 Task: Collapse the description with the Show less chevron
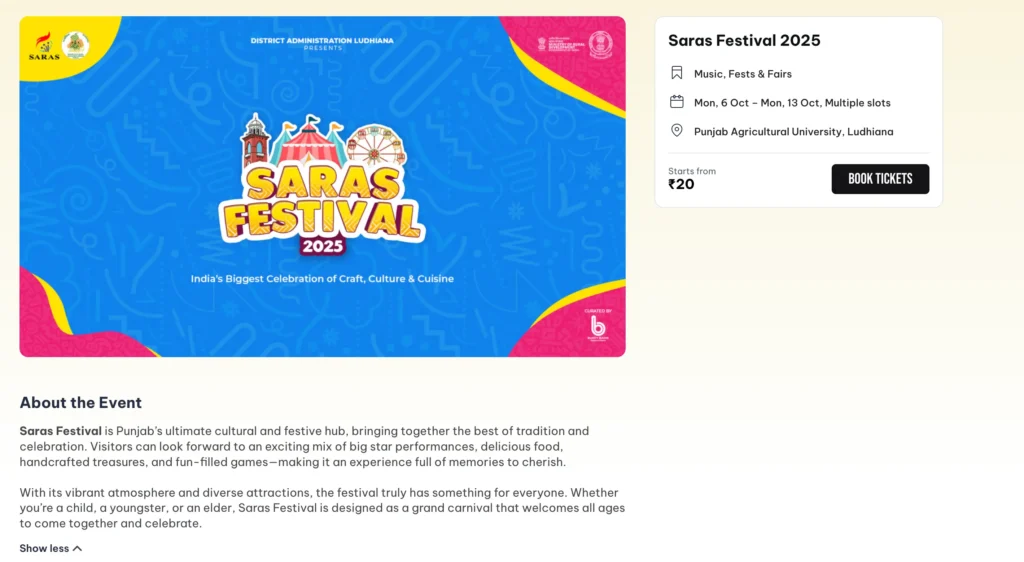point(78,548)
